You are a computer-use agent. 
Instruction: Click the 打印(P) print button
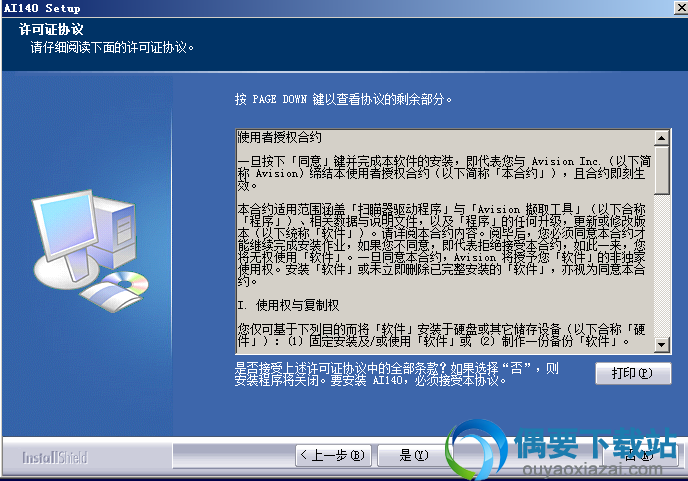(633, 373)
